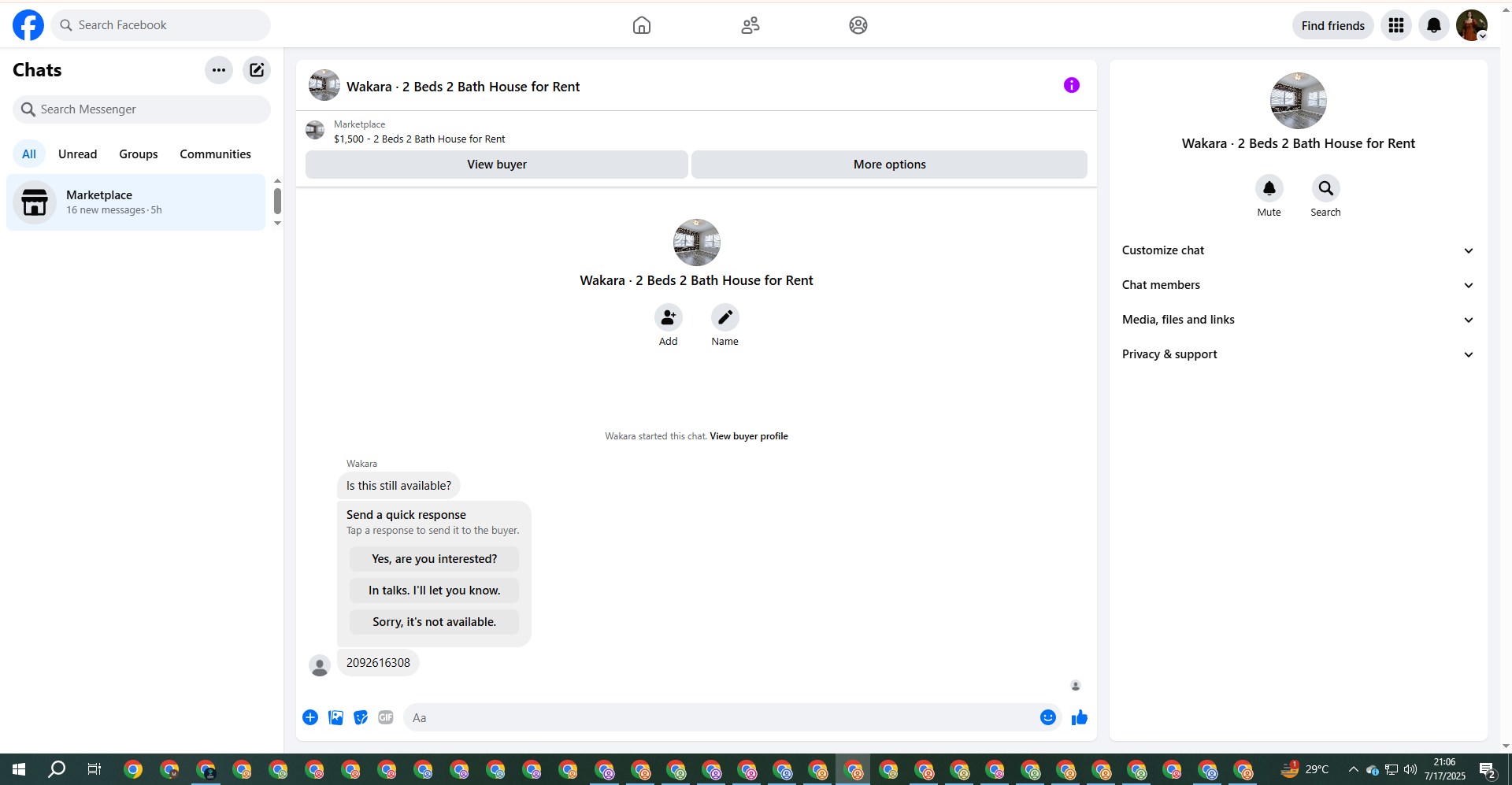
Task: Open the Windows Start menu
Action: point(19,769)
